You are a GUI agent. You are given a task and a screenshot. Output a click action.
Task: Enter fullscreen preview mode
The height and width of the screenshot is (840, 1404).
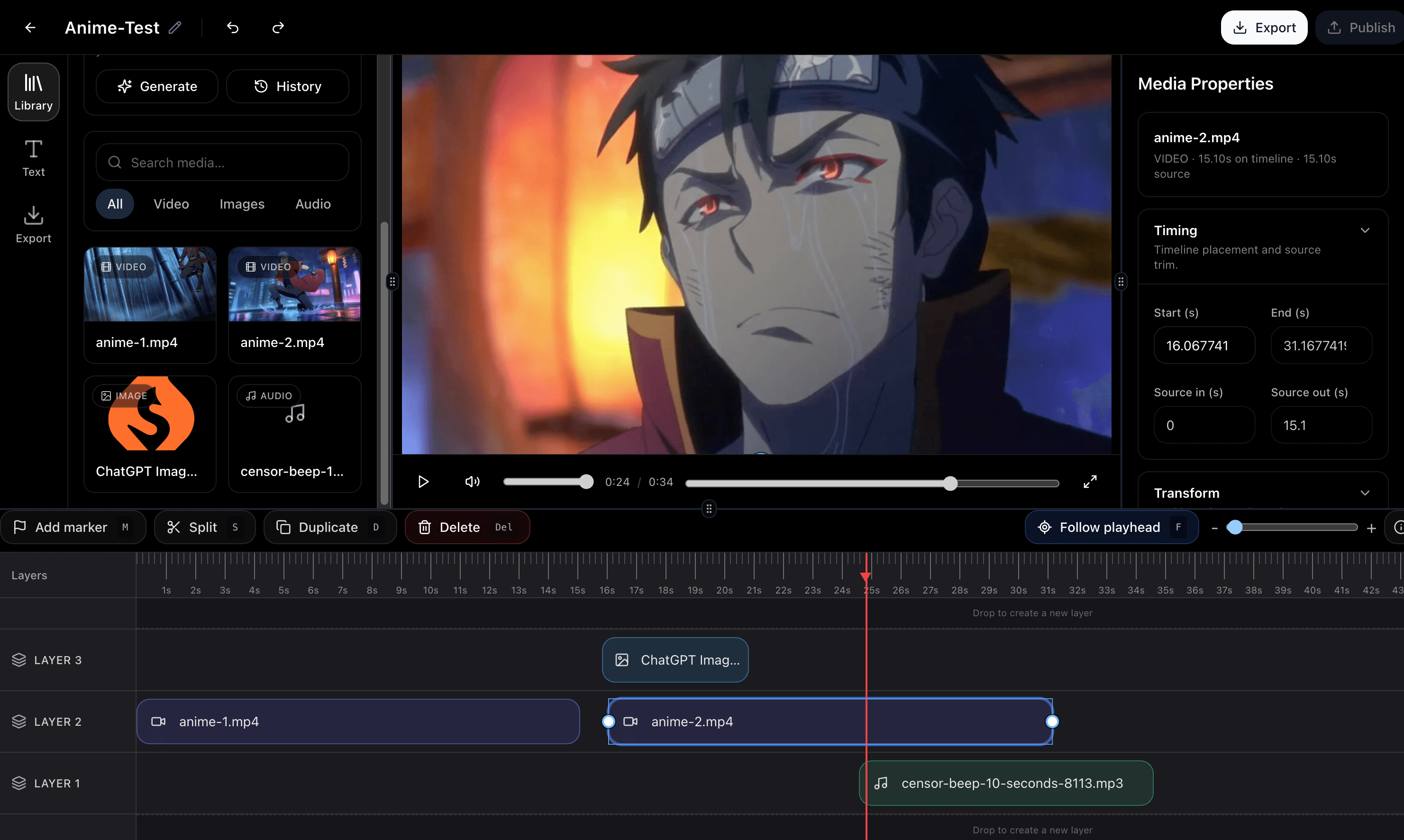point(1089,482)
